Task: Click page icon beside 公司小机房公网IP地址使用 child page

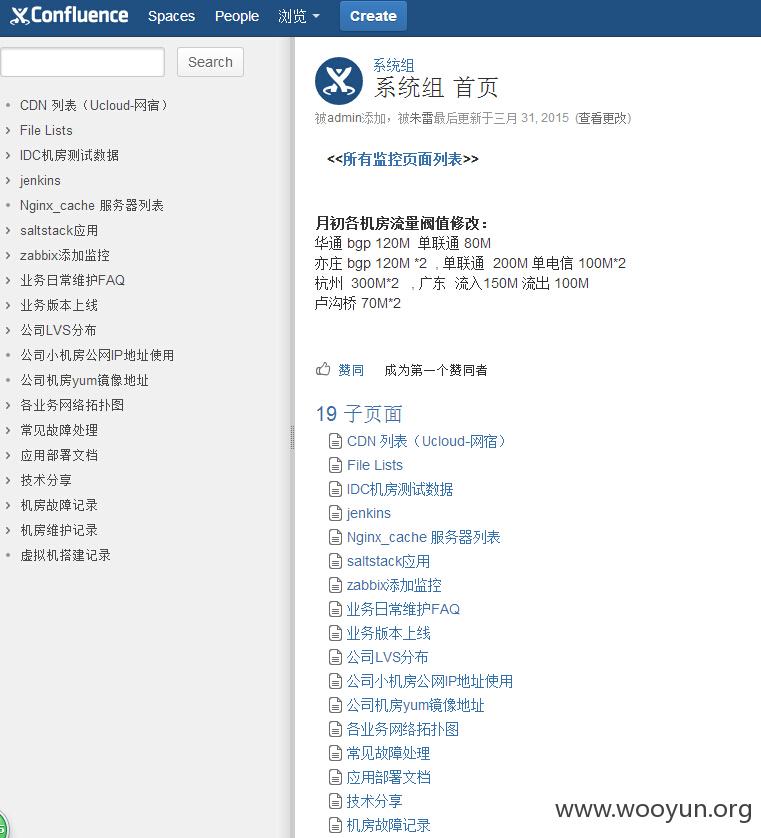Action: click(335, 681)
